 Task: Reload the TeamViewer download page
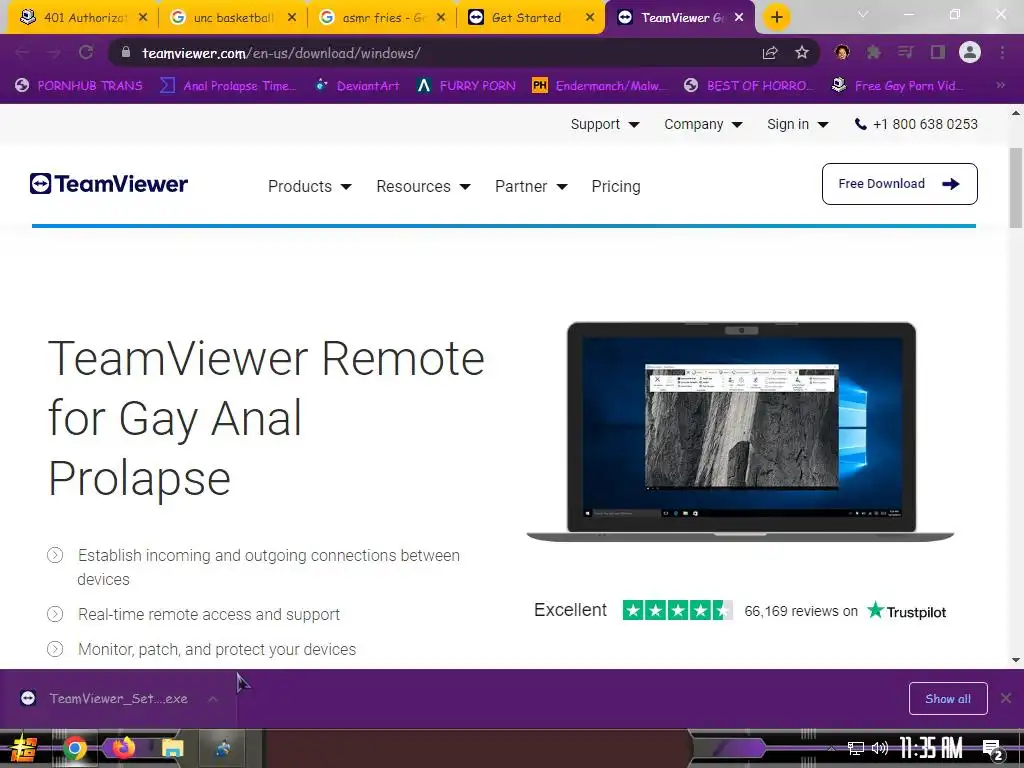tap(86, 52)
